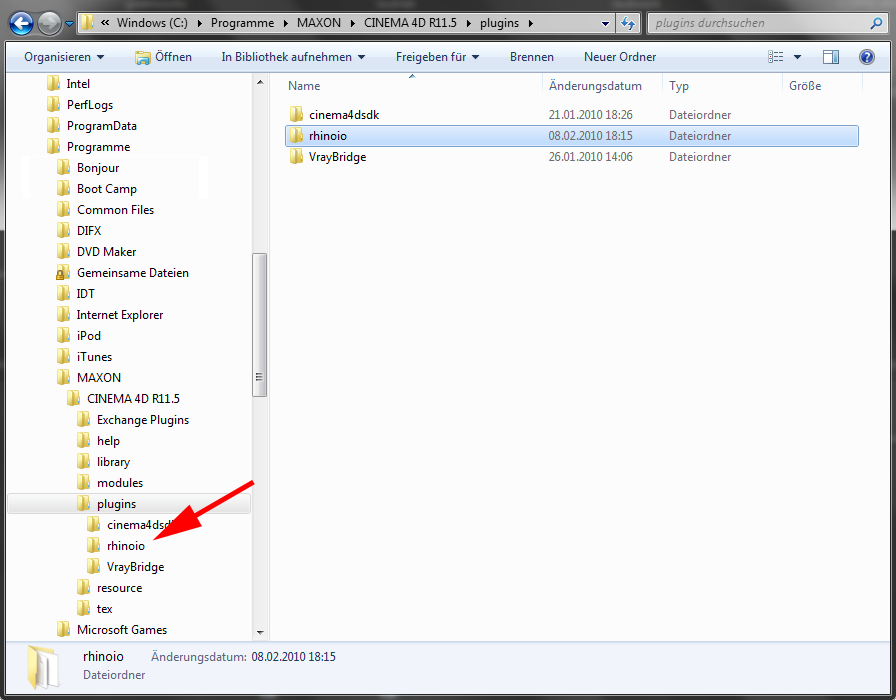
Task: Open the Organisieren menu
Action: point(64,57)
